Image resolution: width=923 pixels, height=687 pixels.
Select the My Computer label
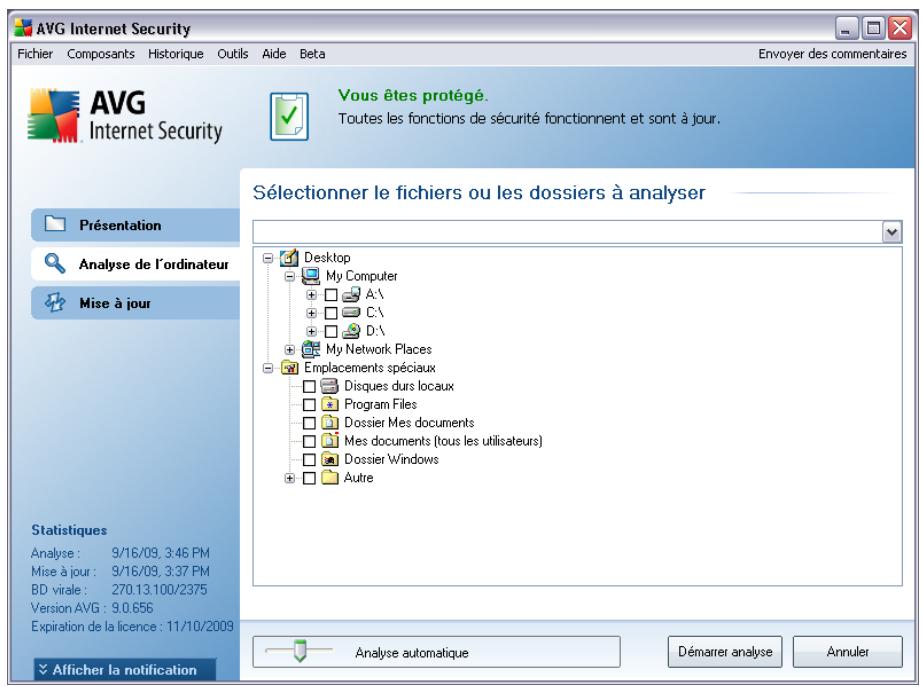(x=361, y=276)
